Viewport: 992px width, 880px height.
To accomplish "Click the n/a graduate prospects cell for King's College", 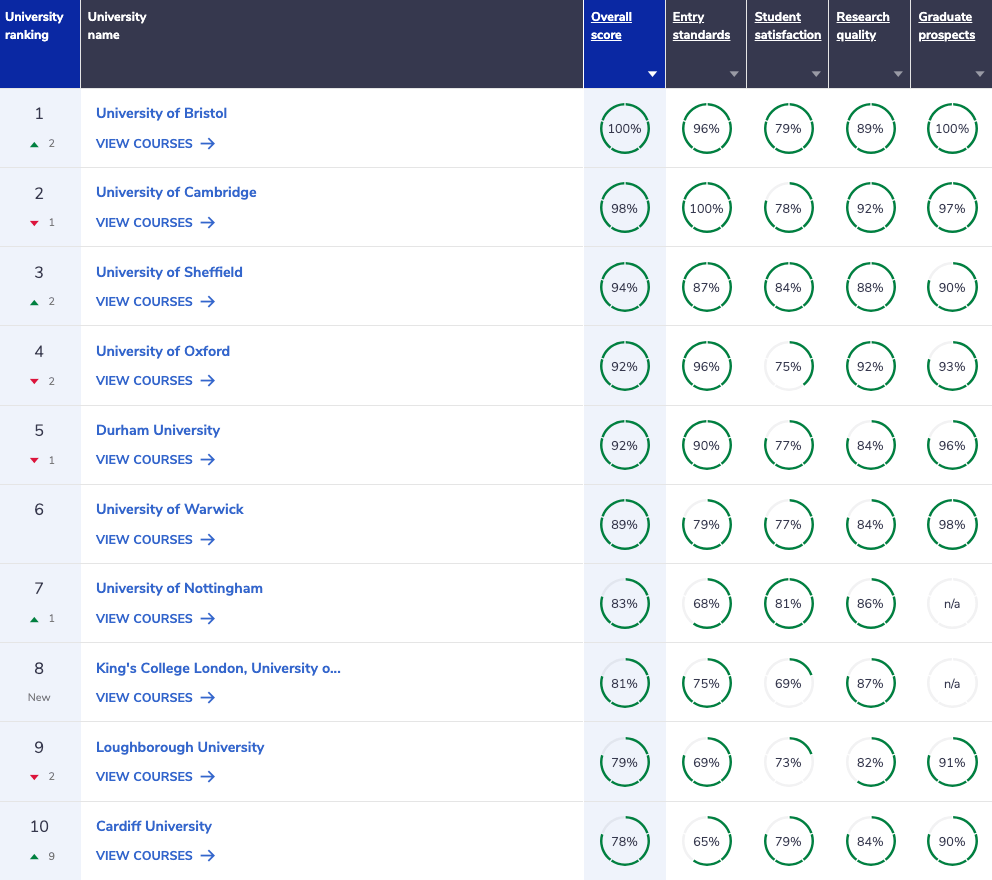I will point(951,682).
